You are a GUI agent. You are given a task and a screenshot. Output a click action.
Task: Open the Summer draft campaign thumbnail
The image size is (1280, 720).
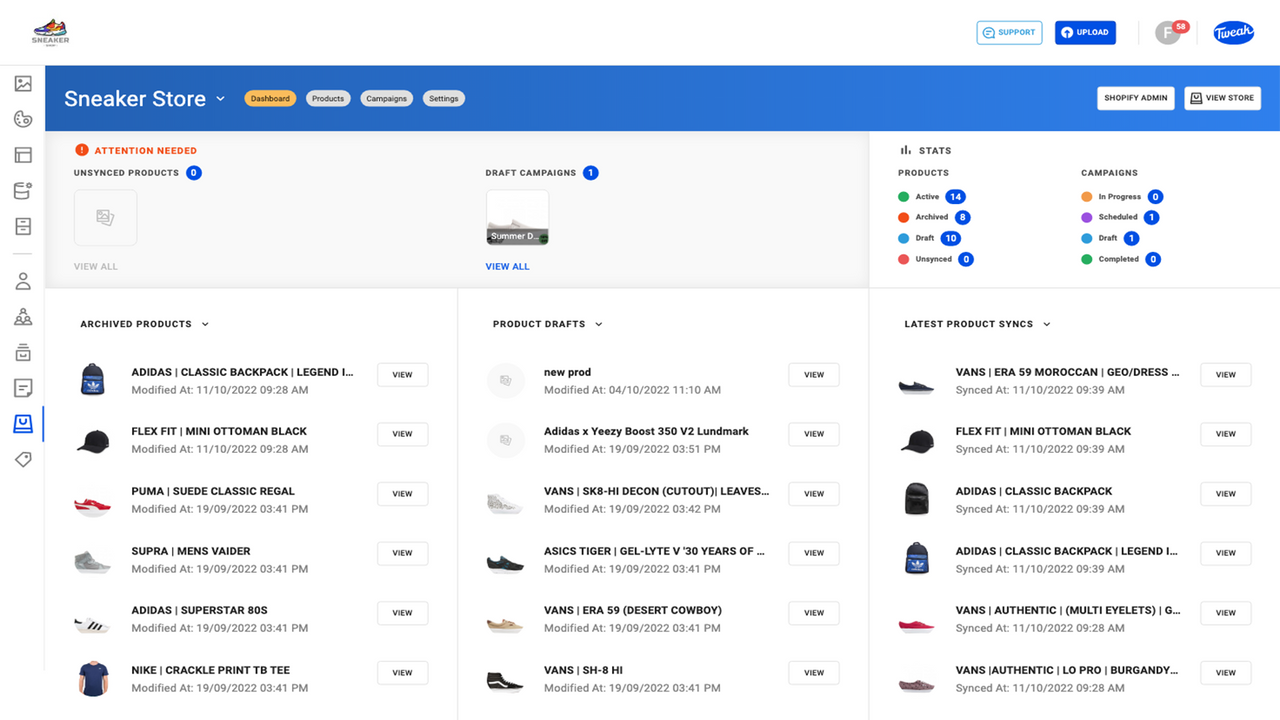517,217
